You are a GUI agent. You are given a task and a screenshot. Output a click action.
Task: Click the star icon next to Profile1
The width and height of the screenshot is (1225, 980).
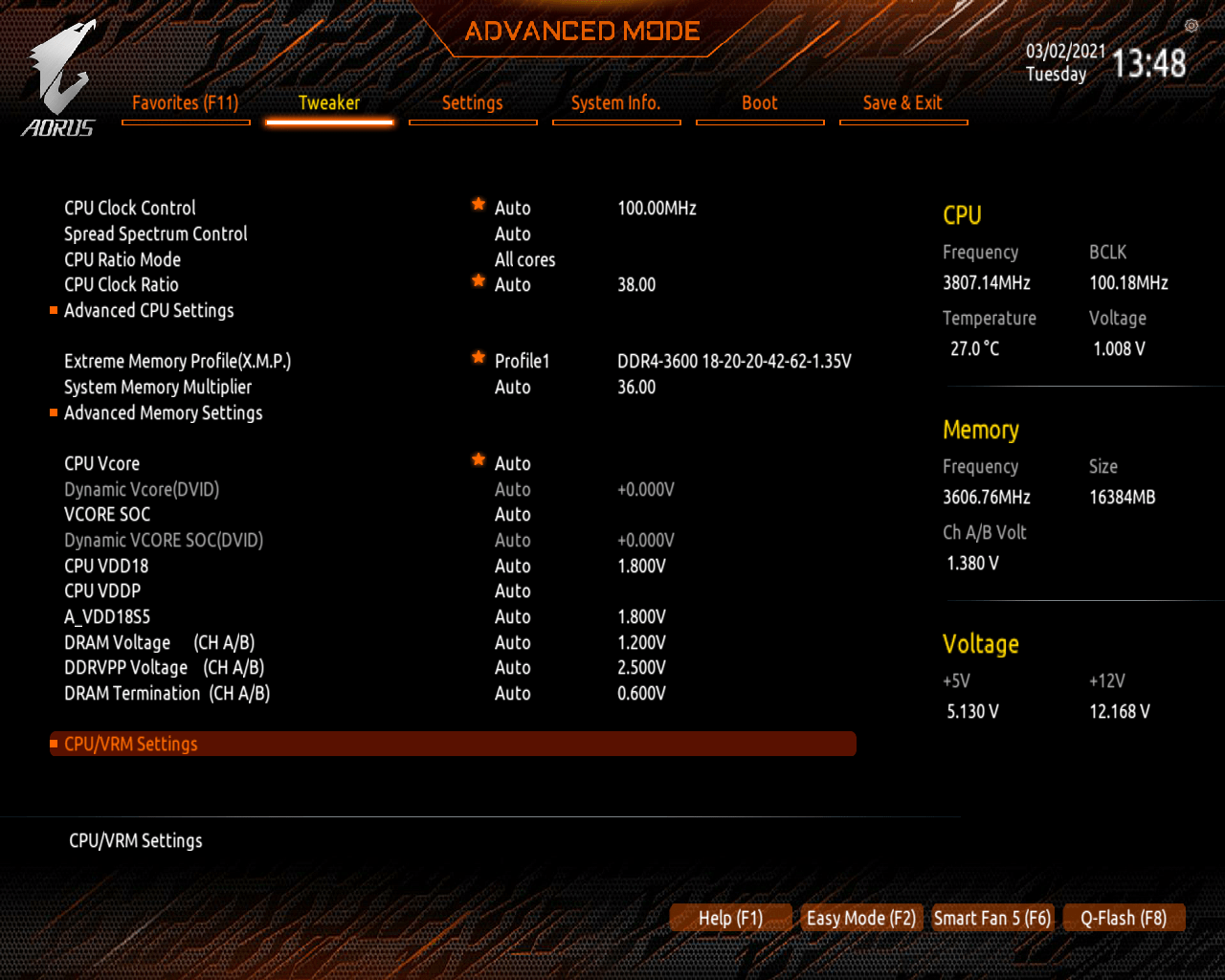pos(479,357)
